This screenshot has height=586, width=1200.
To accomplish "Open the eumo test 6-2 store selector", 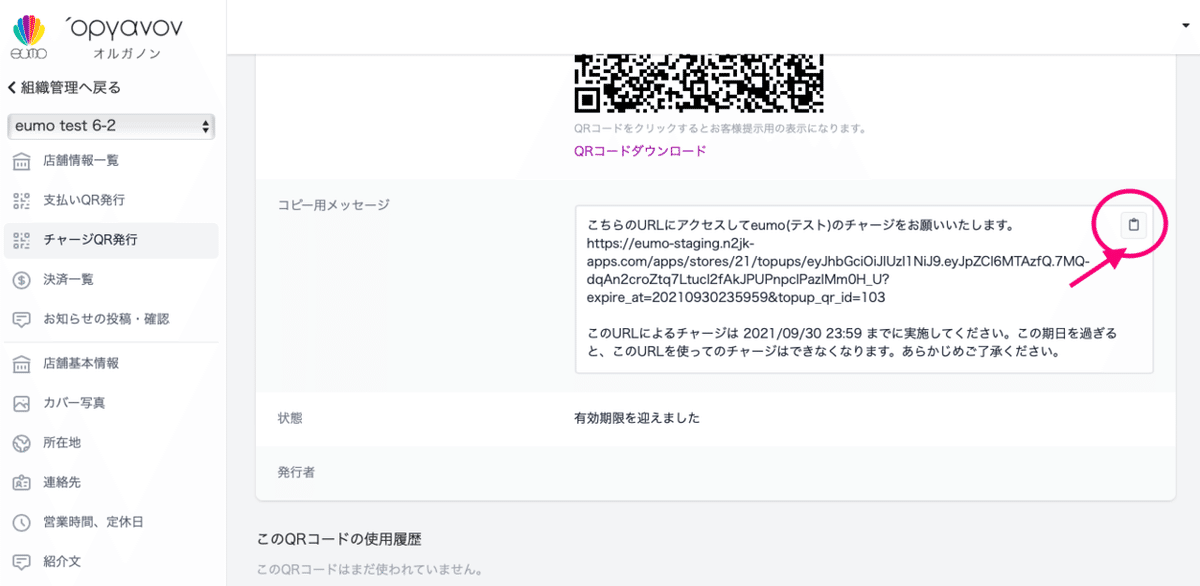I will tap(111, 127).
